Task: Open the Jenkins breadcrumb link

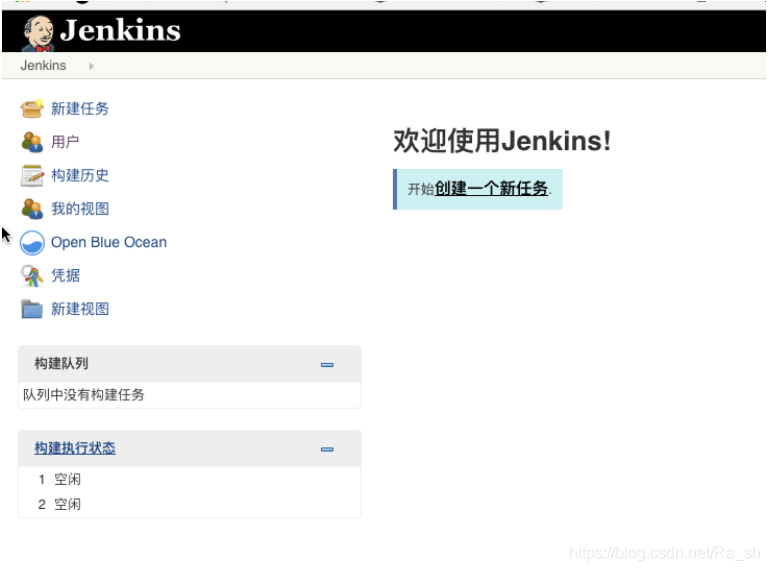Action: (x=43, y=65)
